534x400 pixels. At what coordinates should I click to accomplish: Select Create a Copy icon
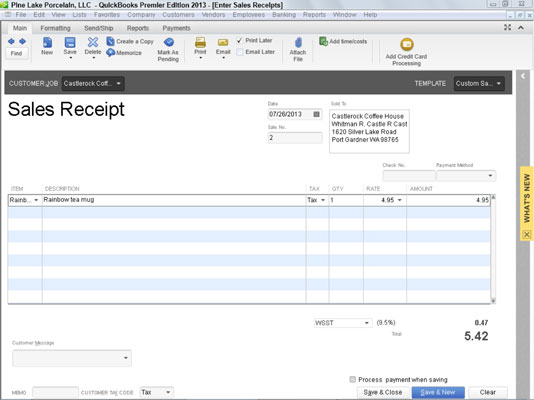[x=110, y=41]
